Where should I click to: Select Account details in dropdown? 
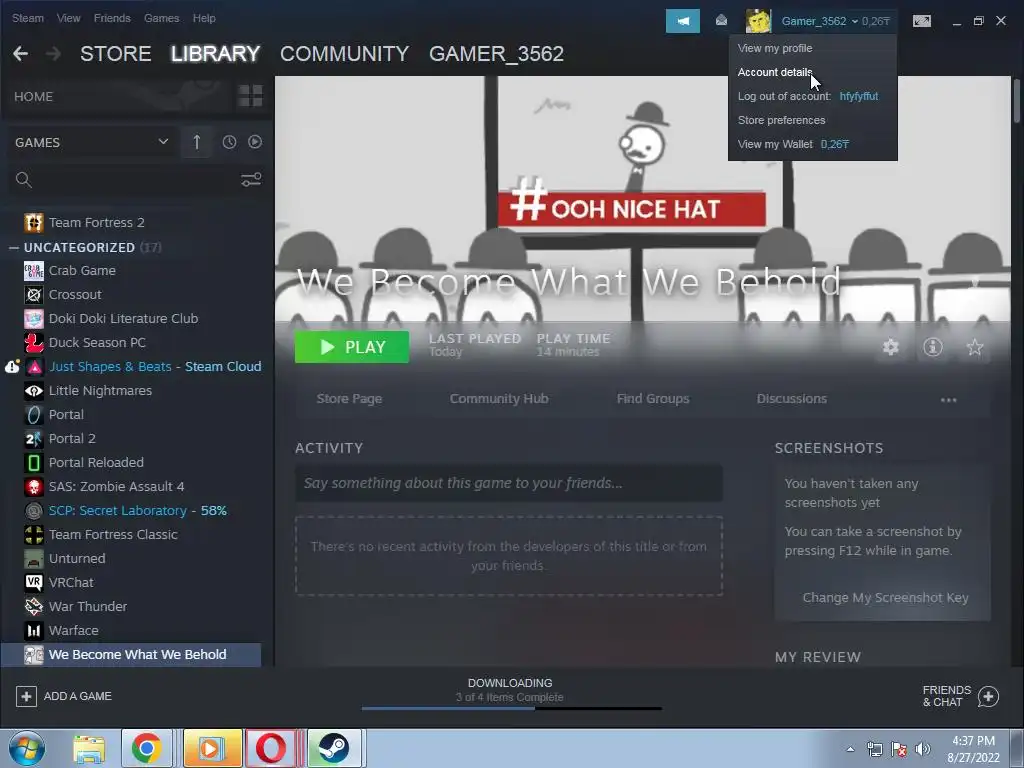coord(775,72)
